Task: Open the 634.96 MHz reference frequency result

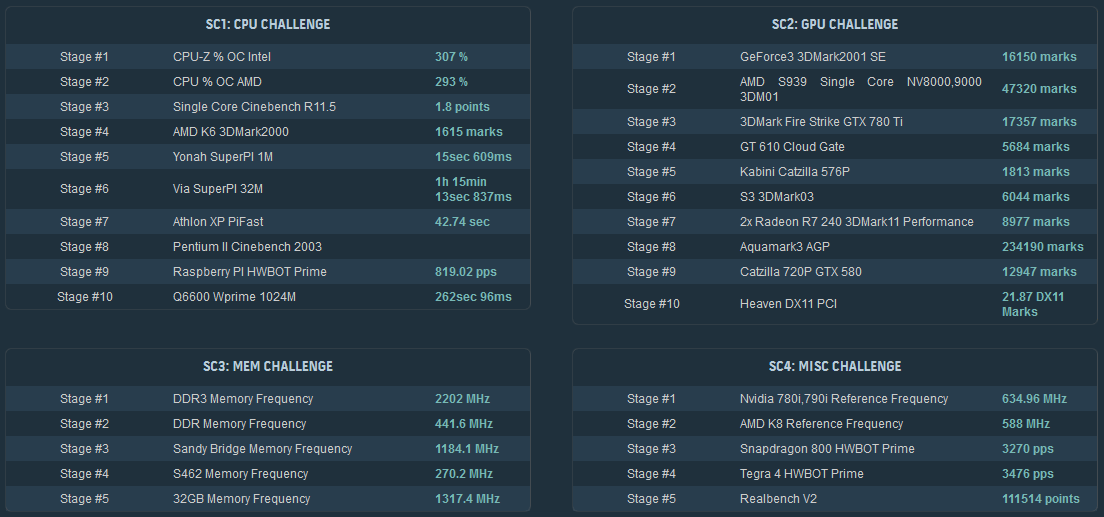Action: [1034, 399]
